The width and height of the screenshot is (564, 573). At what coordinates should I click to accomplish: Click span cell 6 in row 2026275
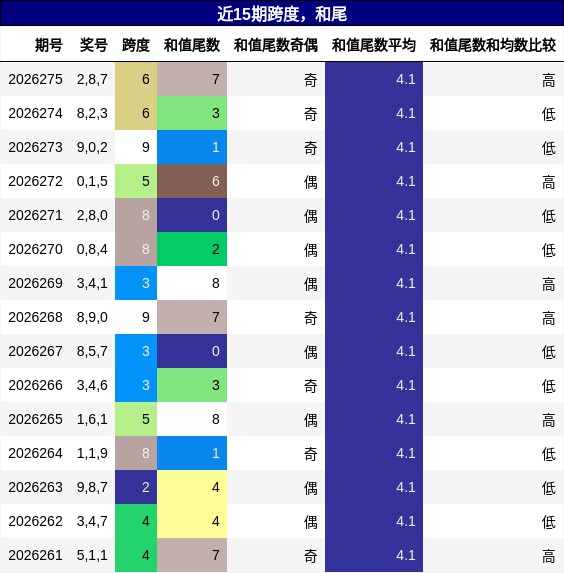point(136,79)
